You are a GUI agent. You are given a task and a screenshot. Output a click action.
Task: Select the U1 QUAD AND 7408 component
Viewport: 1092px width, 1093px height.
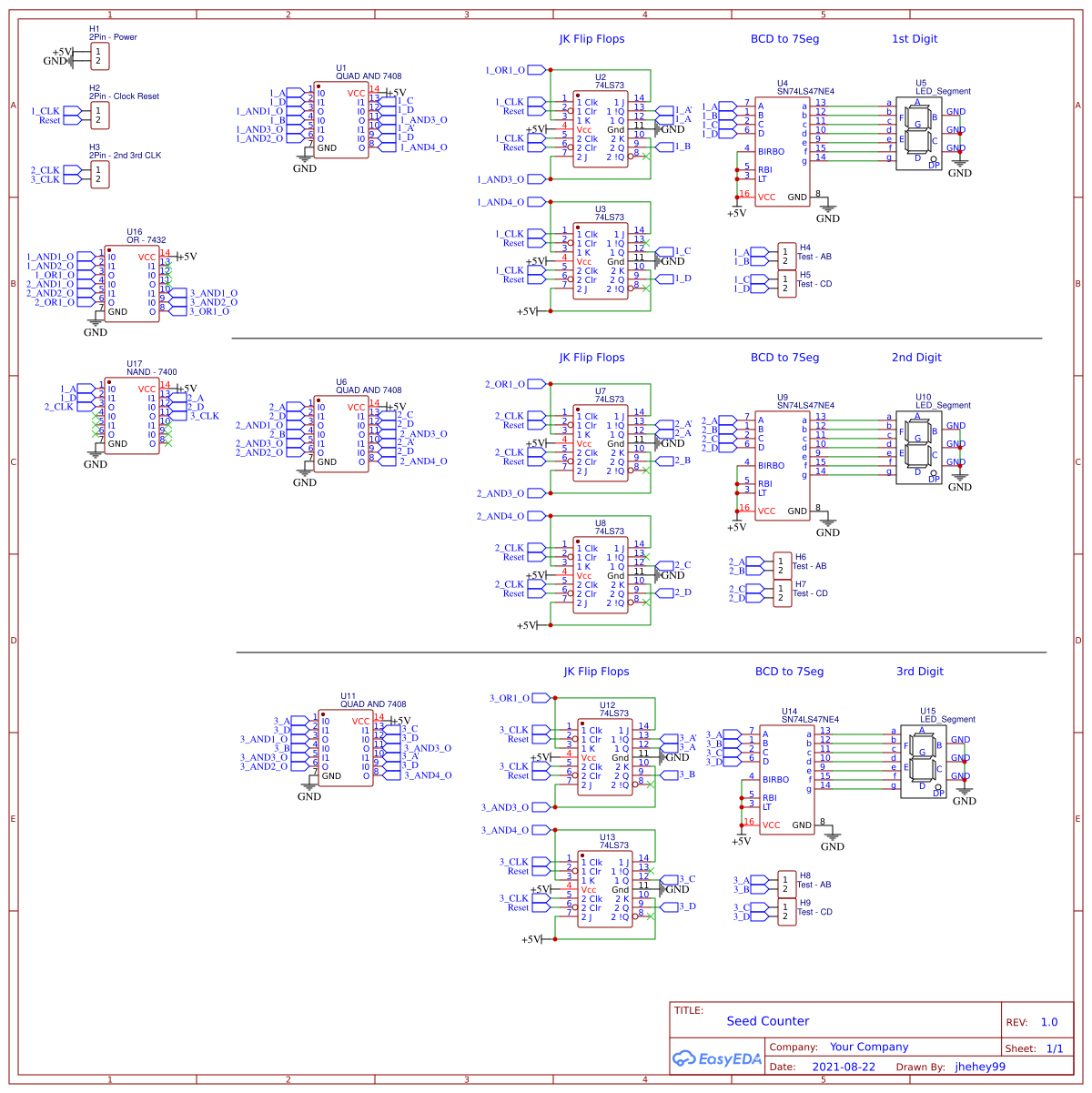pos(341,118)
